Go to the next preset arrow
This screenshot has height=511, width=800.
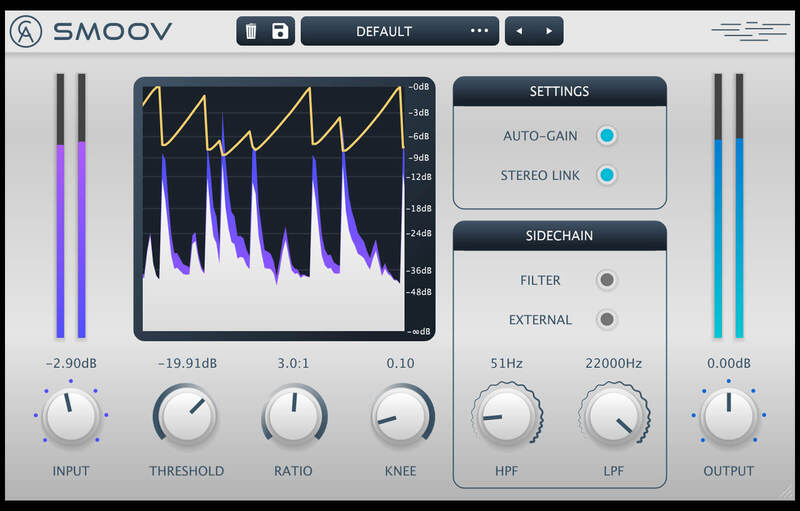click(x=549, y=31)
